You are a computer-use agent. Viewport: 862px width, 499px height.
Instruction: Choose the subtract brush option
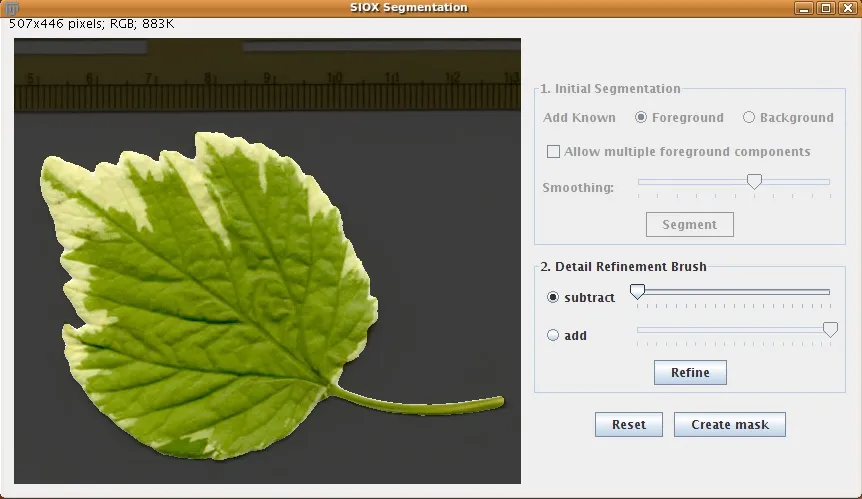(x=553, y=297)
